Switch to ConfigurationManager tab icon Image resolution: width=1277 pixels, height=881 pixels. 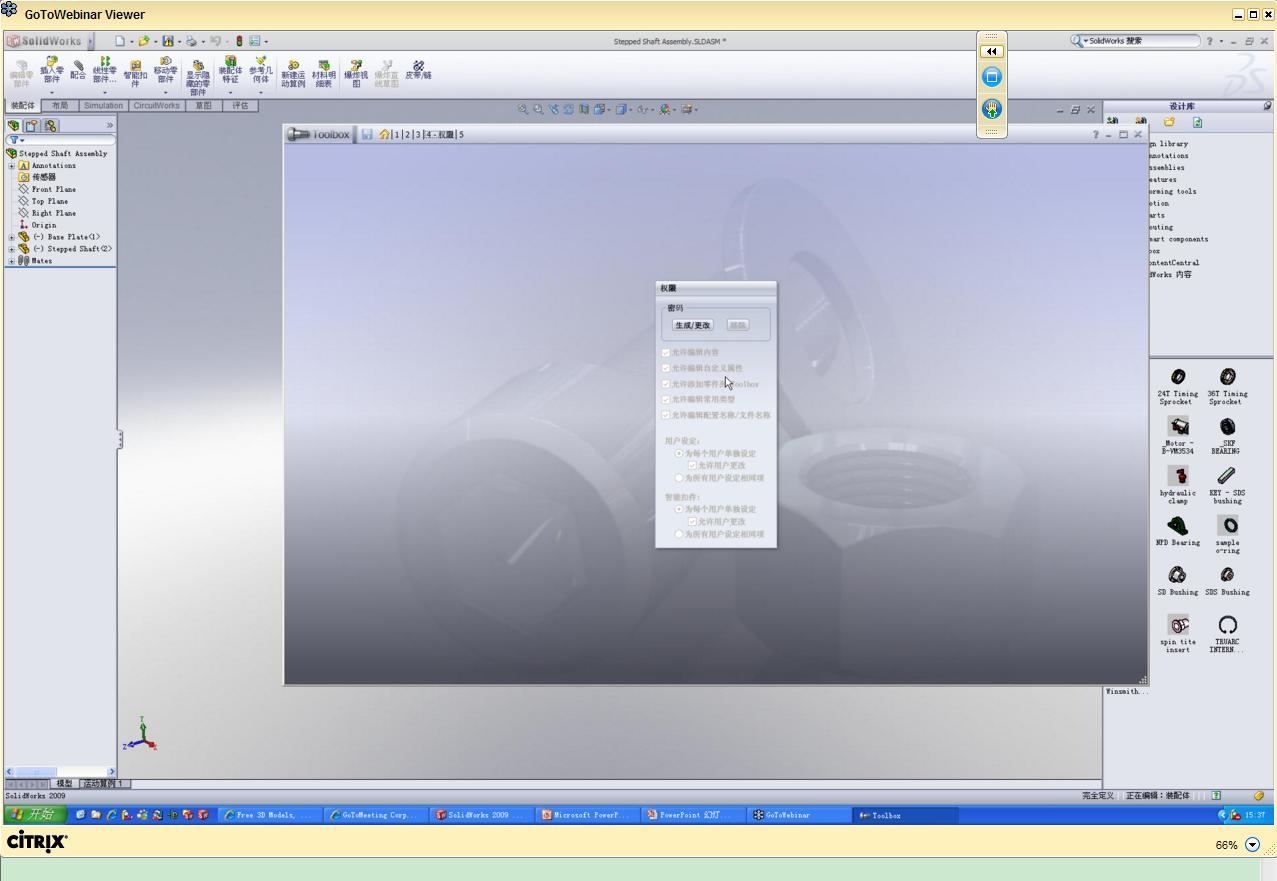click(50, 126)
